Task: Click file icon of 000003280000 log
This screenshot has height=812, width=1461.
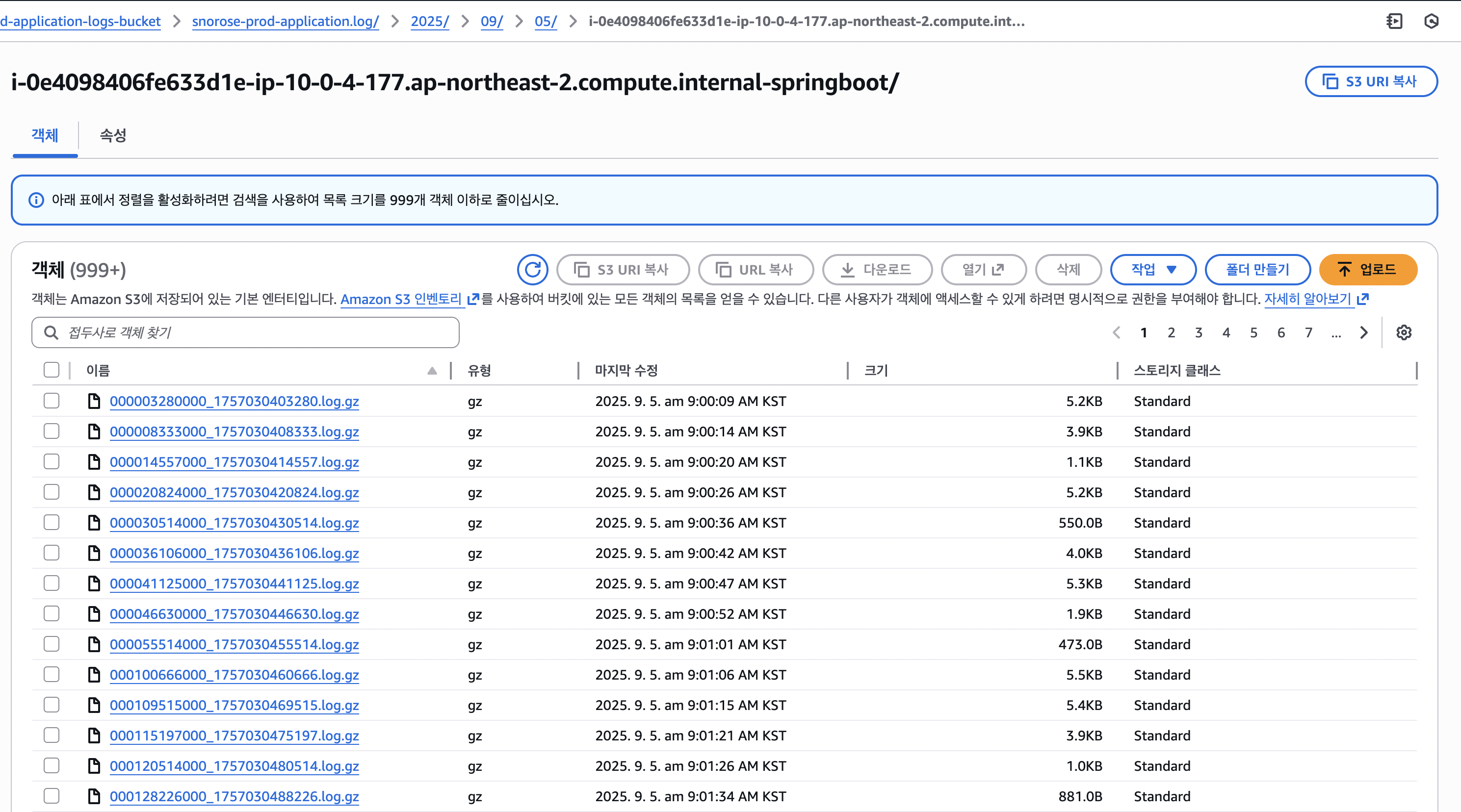Action: (x=94, y=401)
